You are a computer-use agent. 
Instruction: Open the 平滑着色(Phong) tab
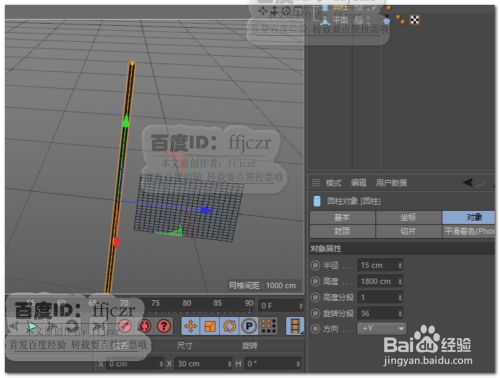469,231
